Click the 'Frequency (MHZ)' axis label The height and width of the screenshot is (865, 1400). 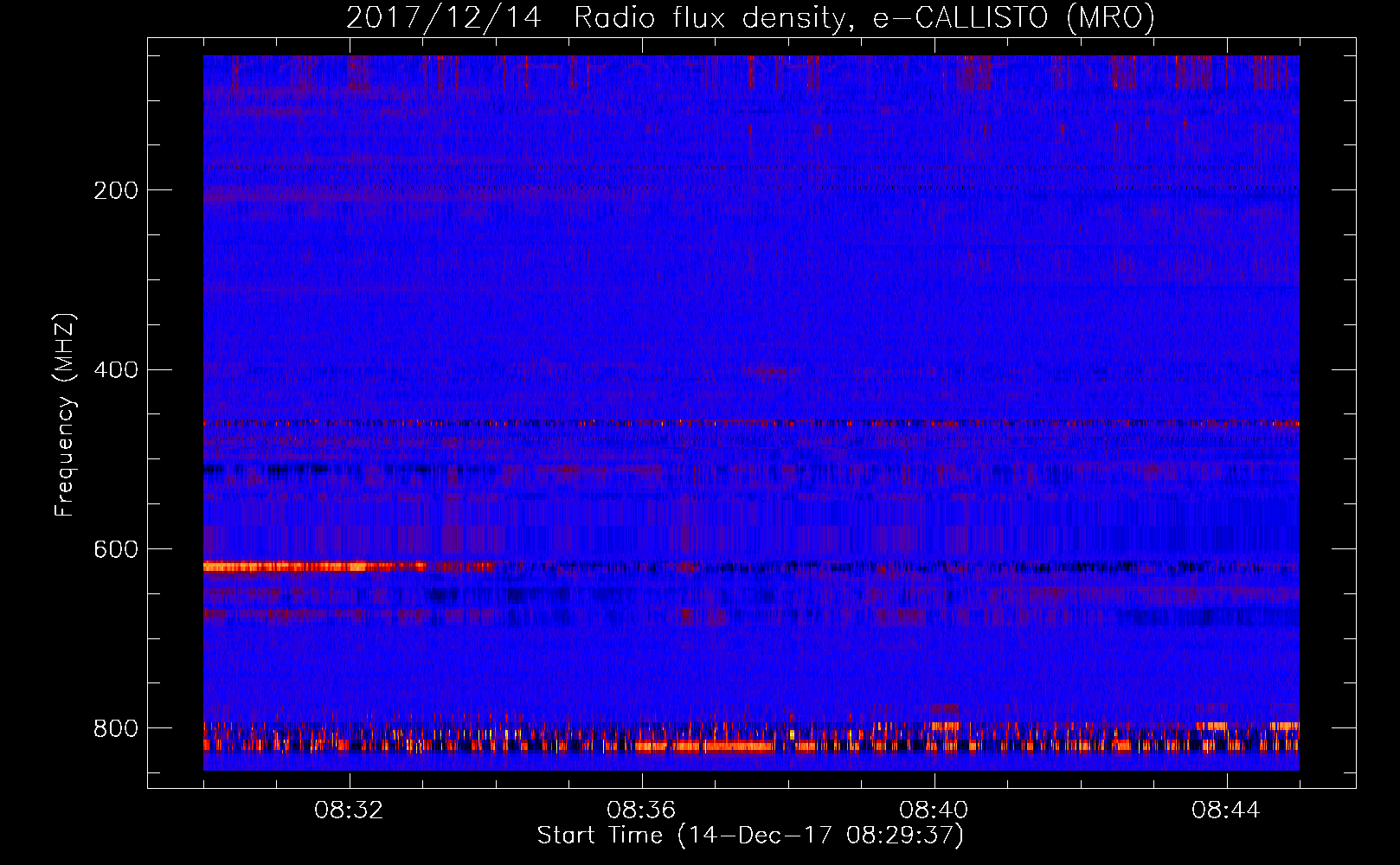pyautogui.click(x=64, y=414)
